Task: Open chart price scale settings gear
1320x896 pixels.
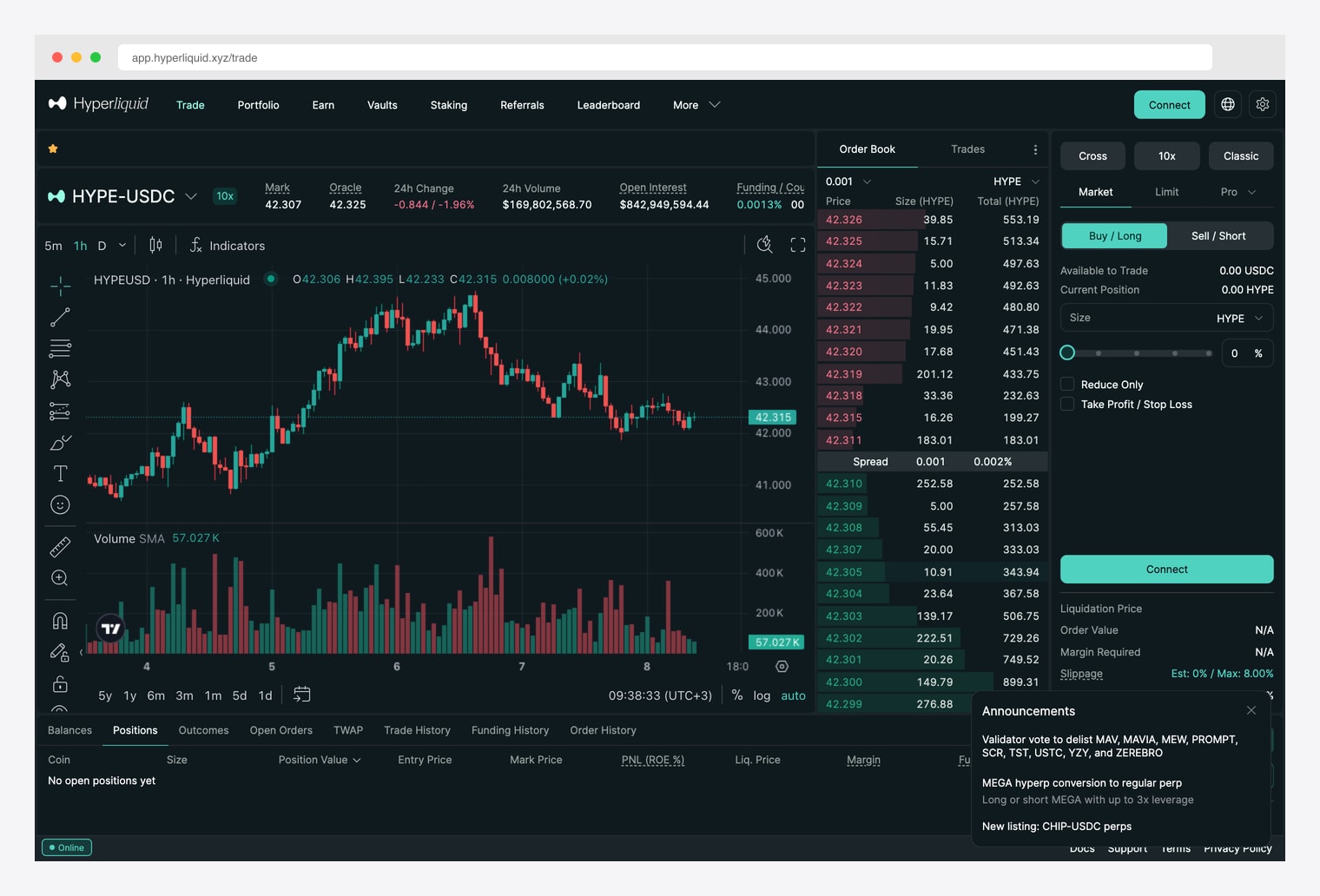Action: pos(782,667)
